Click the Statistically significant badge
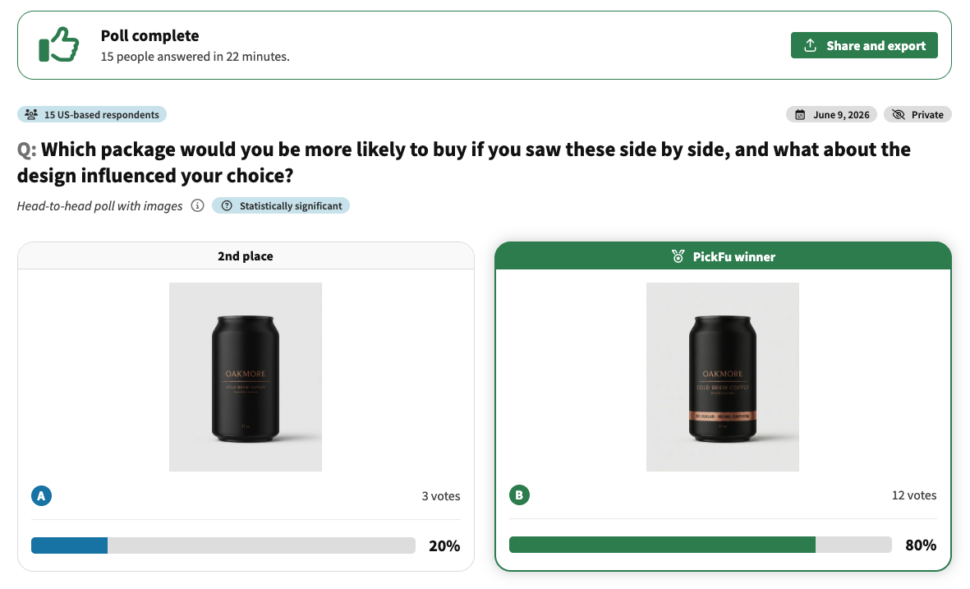Screen dimensions: 970x589 (281, 205)
